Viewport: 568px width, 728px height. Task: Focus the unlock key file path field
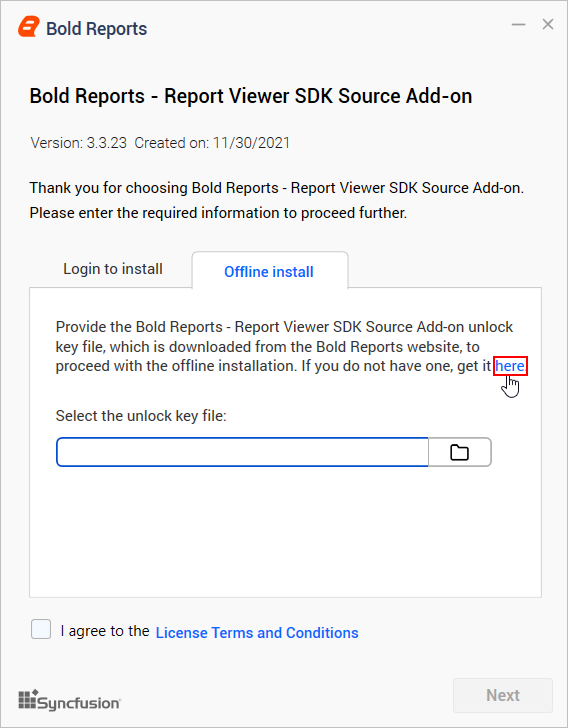pos(242,452)
